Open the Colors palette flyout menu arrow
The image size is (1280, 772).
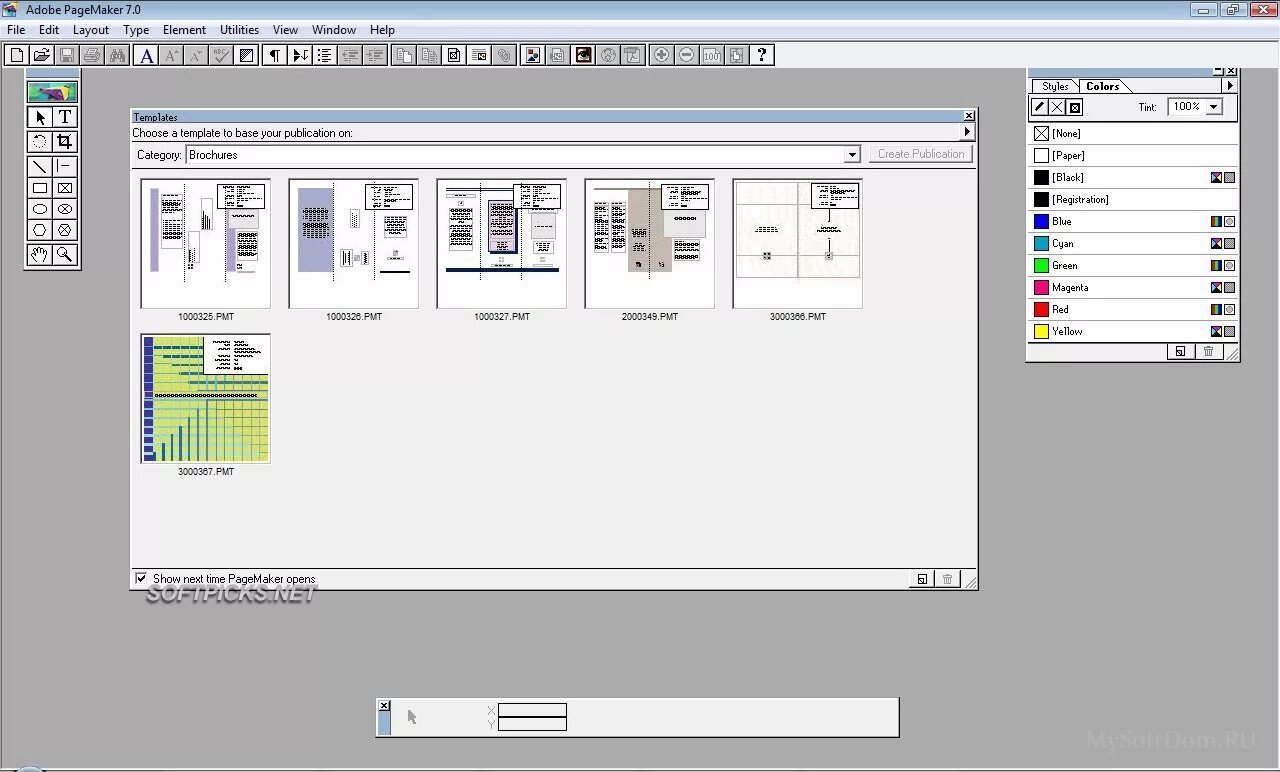(1230, 86)
